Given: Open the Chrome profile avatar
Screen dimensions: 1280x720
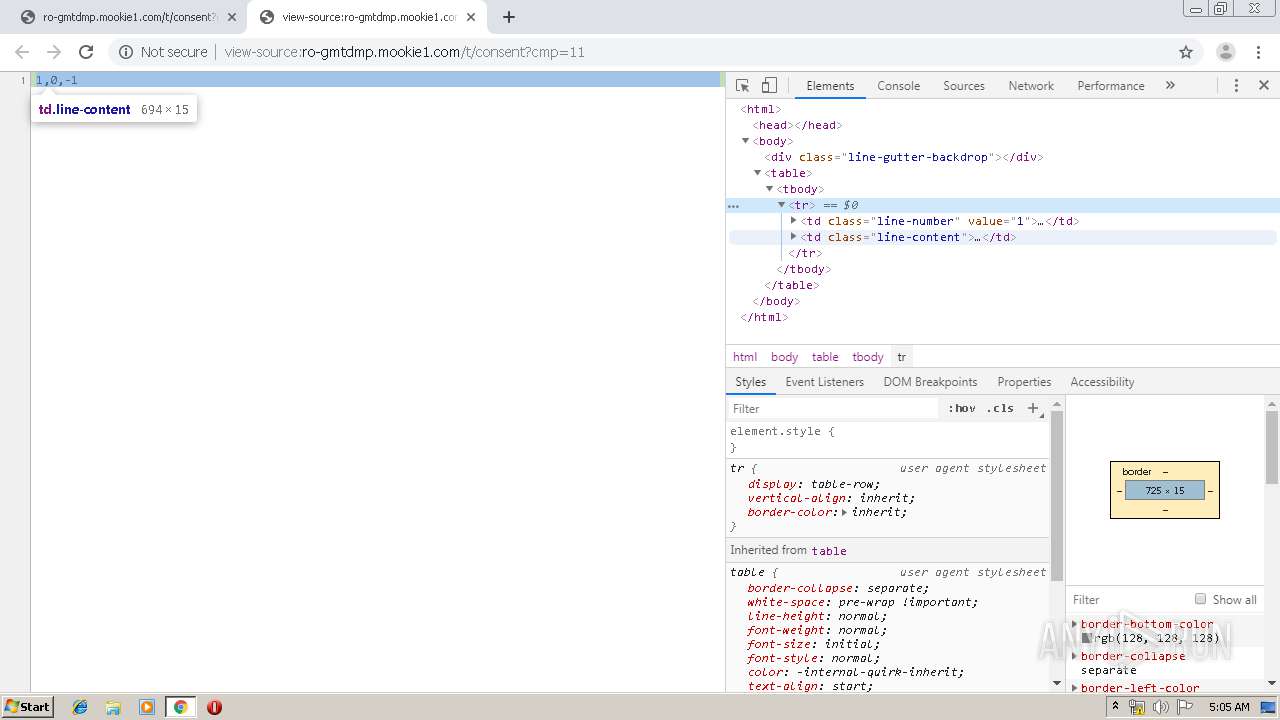Looking at the screenshot, I should 1226,52.
